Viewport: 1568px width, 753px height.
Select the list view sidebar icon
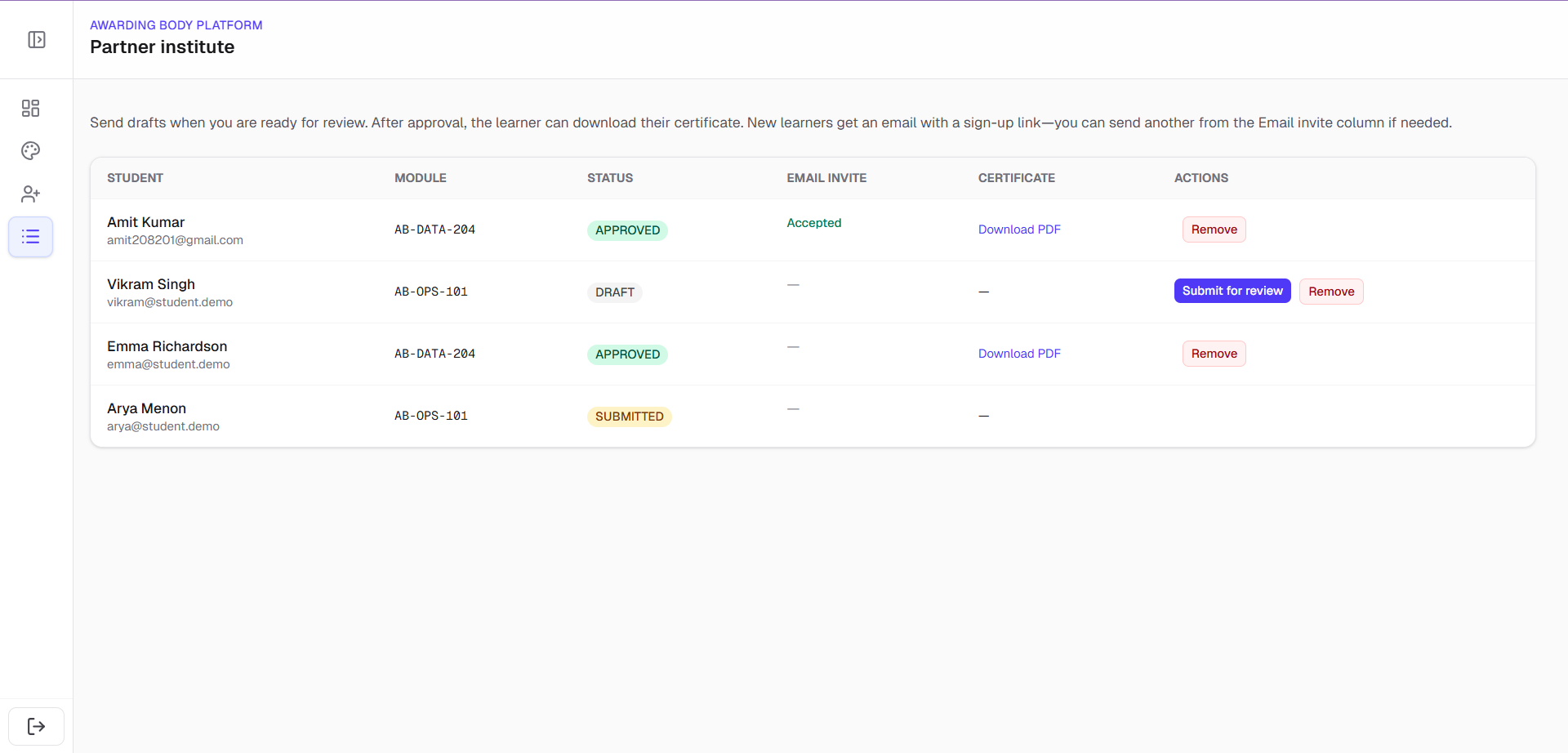(30, 237)
